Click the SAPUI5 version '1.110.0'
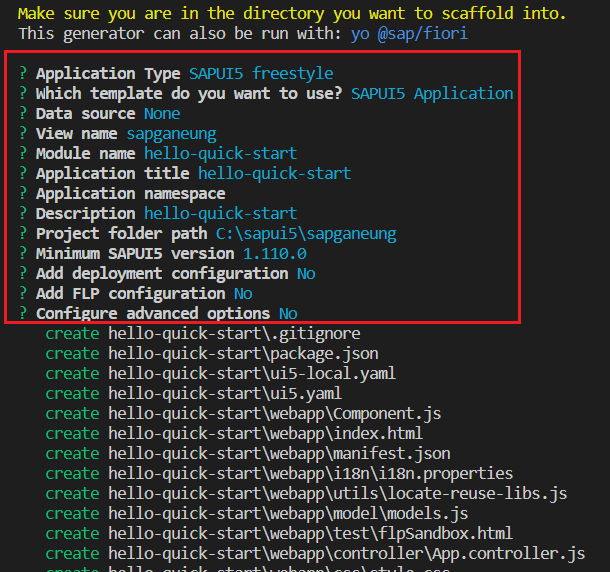The height and width of the screenshot is (572, 610). pyautogui.click(x=275, y=254)
